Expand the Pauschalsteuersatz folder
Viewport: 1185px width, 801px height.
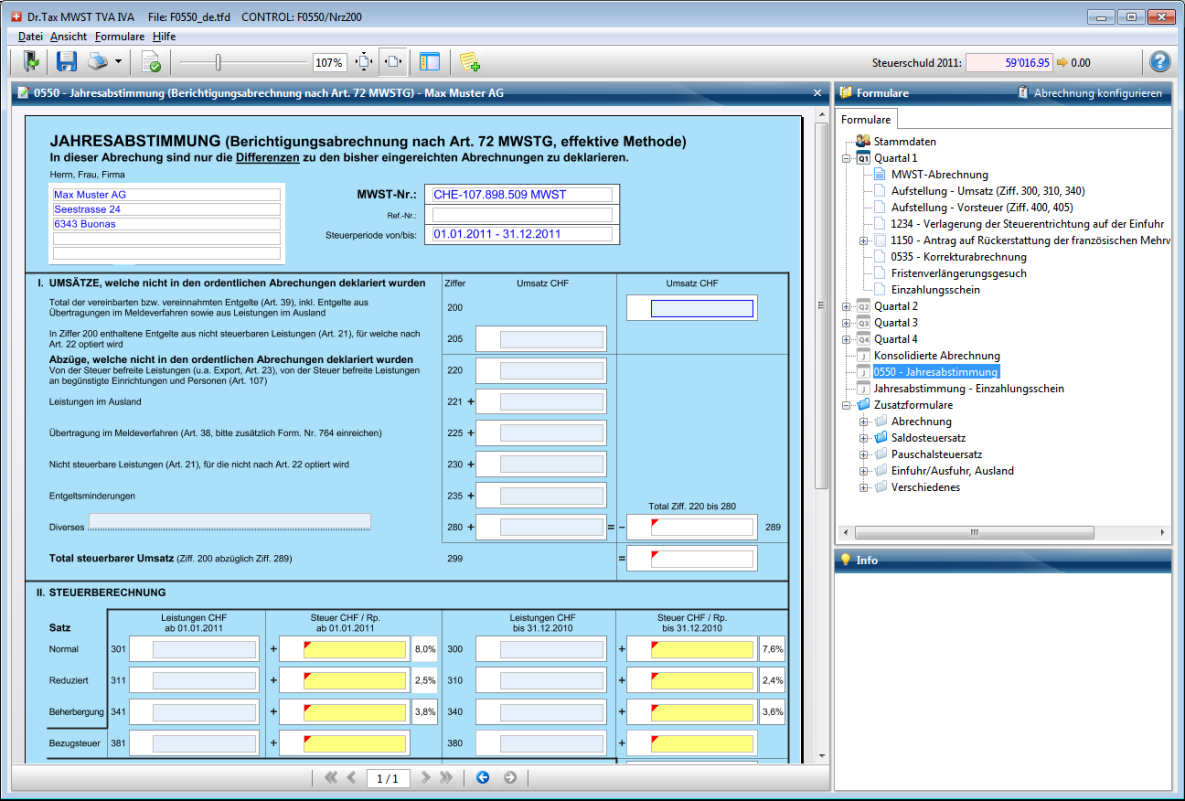(863, 455)
